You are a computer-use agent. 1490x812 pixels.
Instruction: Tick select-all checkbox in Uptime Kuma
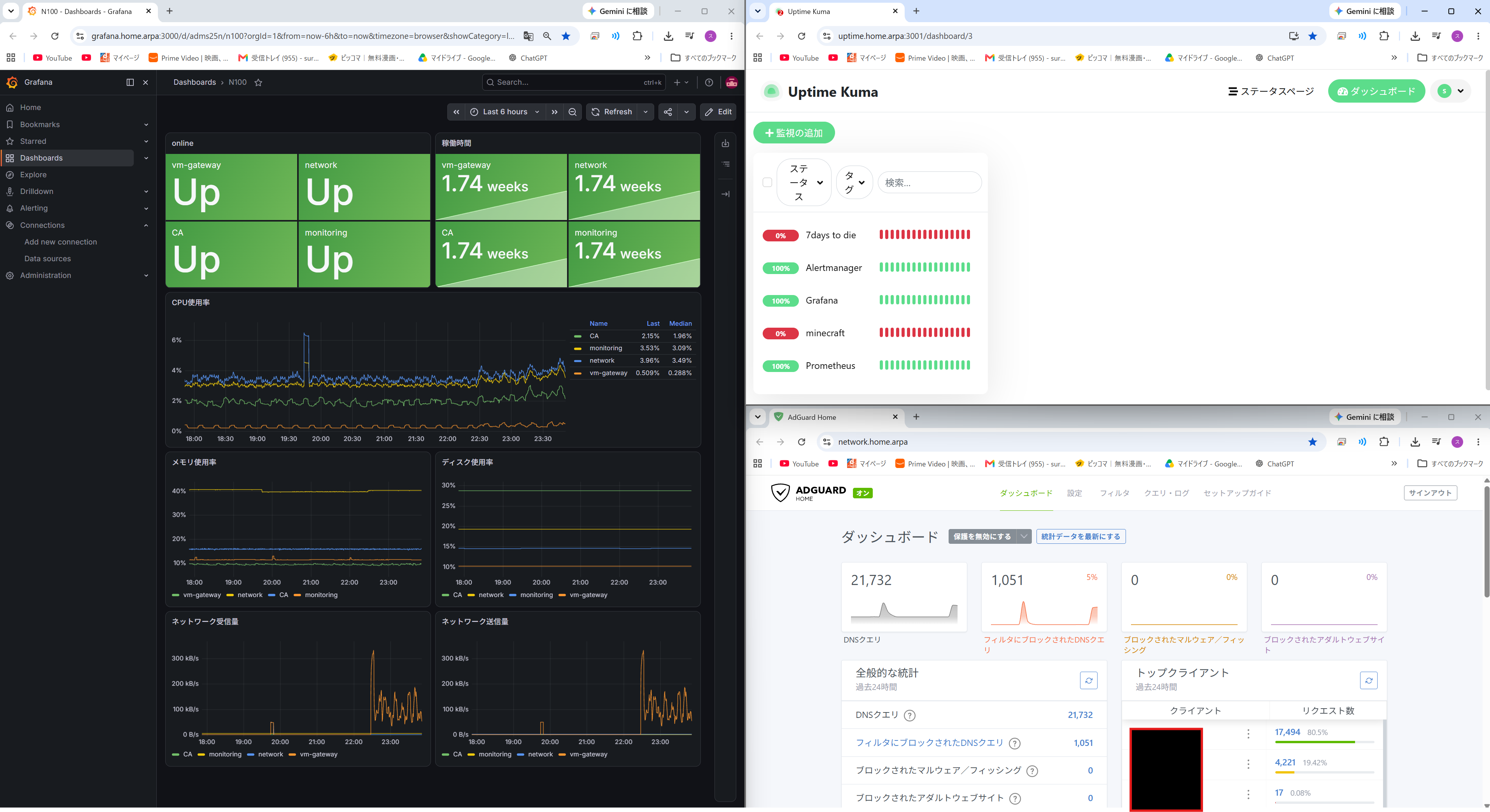[768, 183]
